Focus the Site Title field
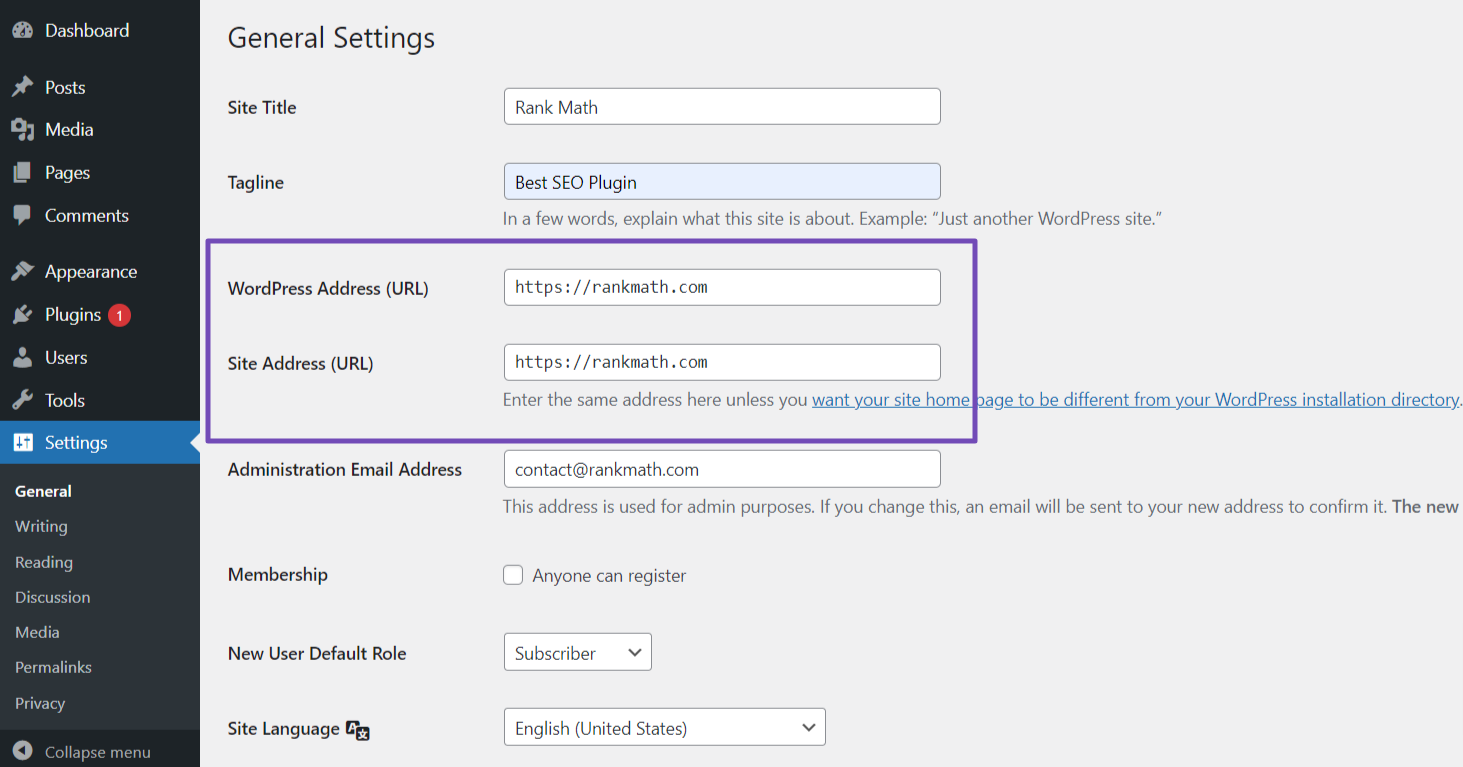The width and height of the screenshot is (1463, 767). coord(722,107)
